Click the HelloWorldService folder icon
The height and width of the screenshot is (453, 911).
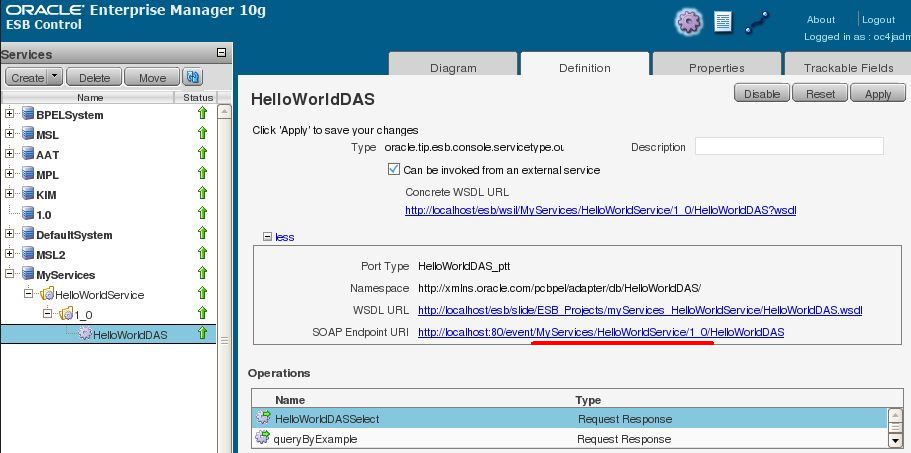(46, 294)
